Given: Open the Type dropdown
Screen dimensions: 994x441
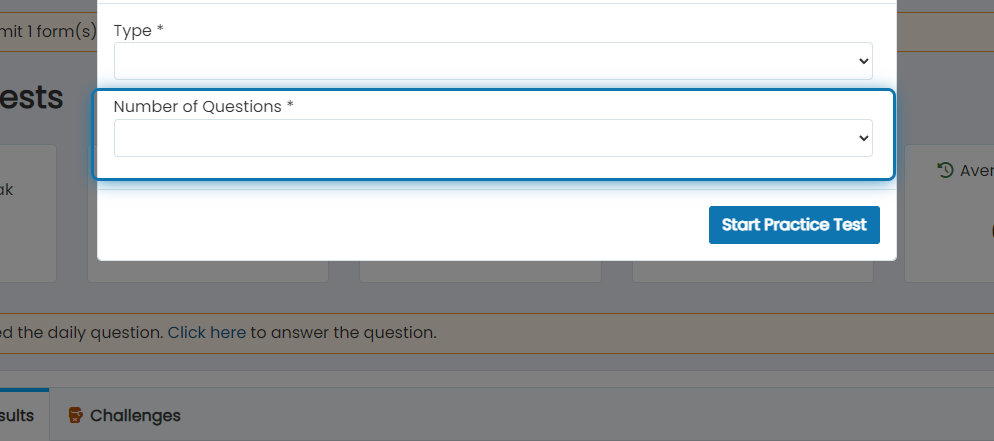Looking at the screenshot, I should (493, 61).
